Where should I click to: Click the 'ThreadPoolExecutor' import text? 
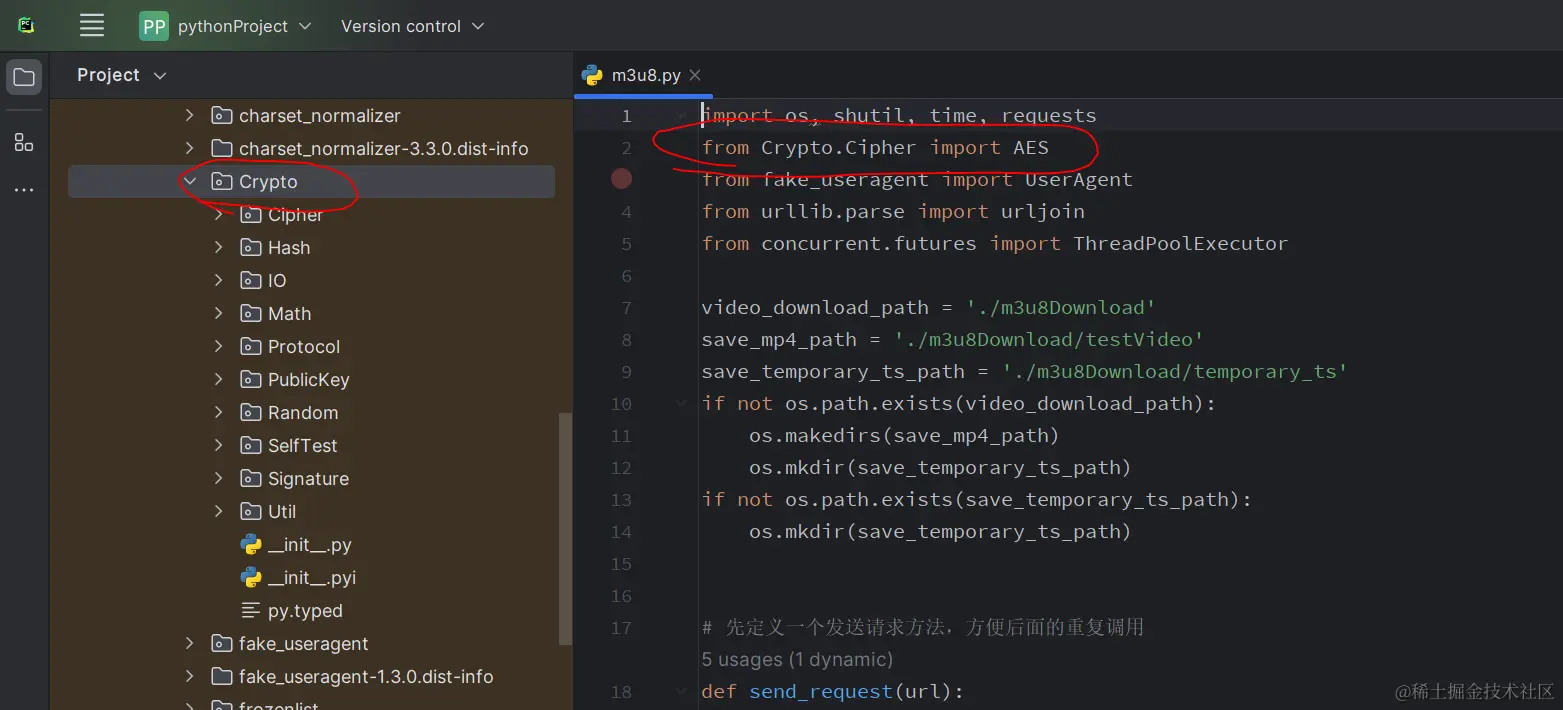tap(1180, 243)
